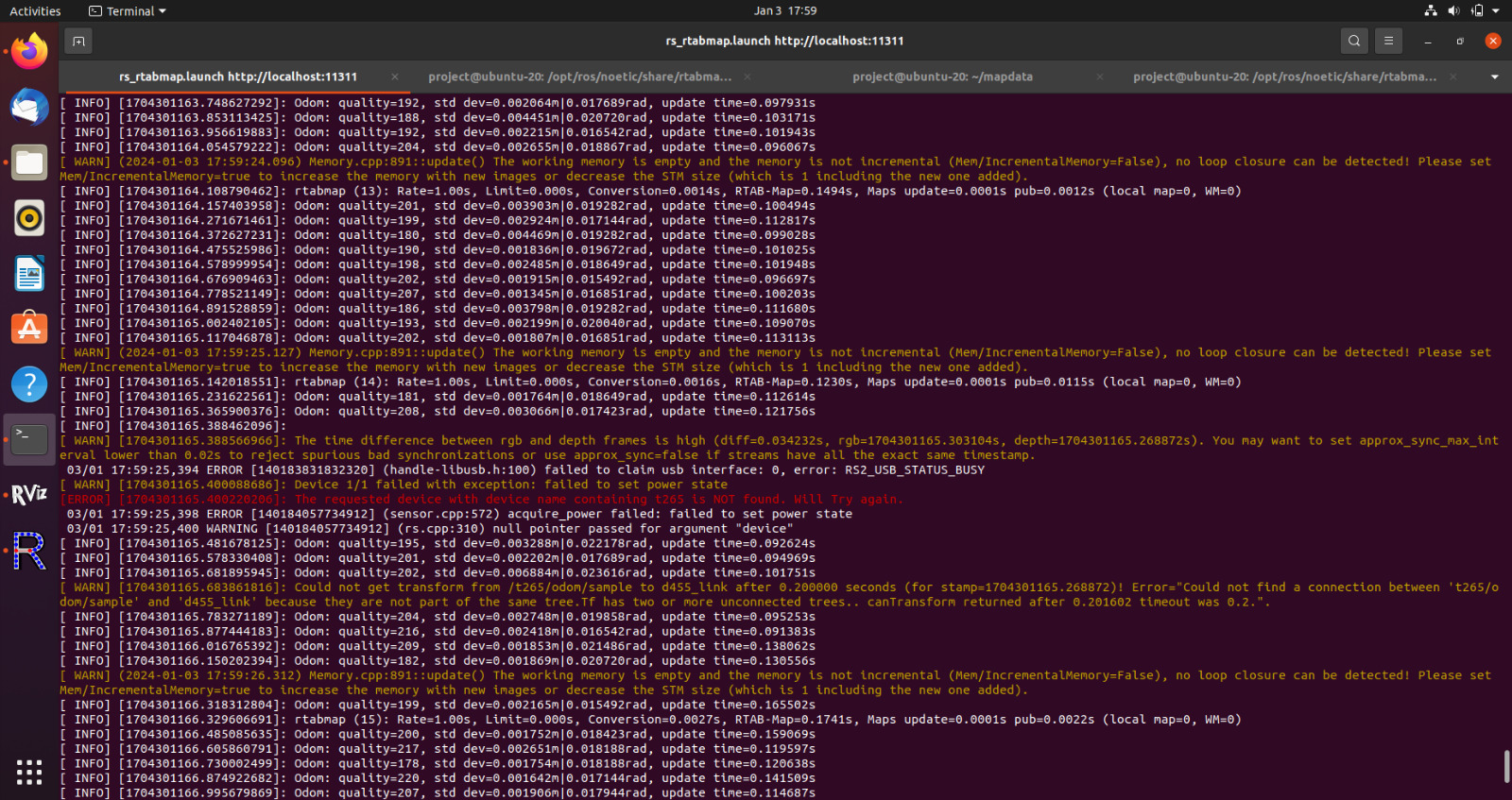Open the Files manager from dock
The width and height of the screenshot is (1512, 800).
(29, 162)
